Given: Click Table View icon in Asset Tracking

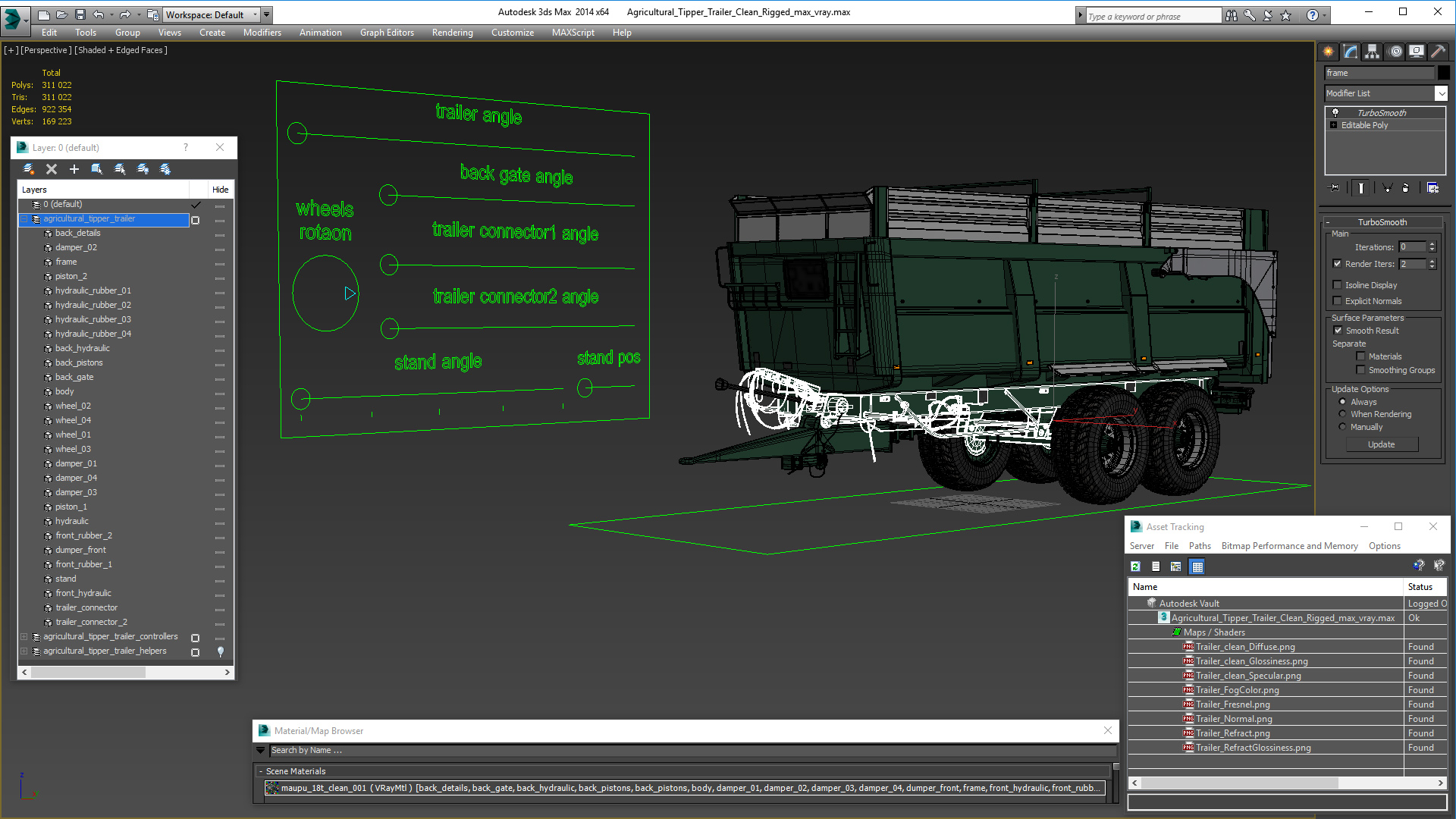Looking at the screenshot, I should (1197, 566).
